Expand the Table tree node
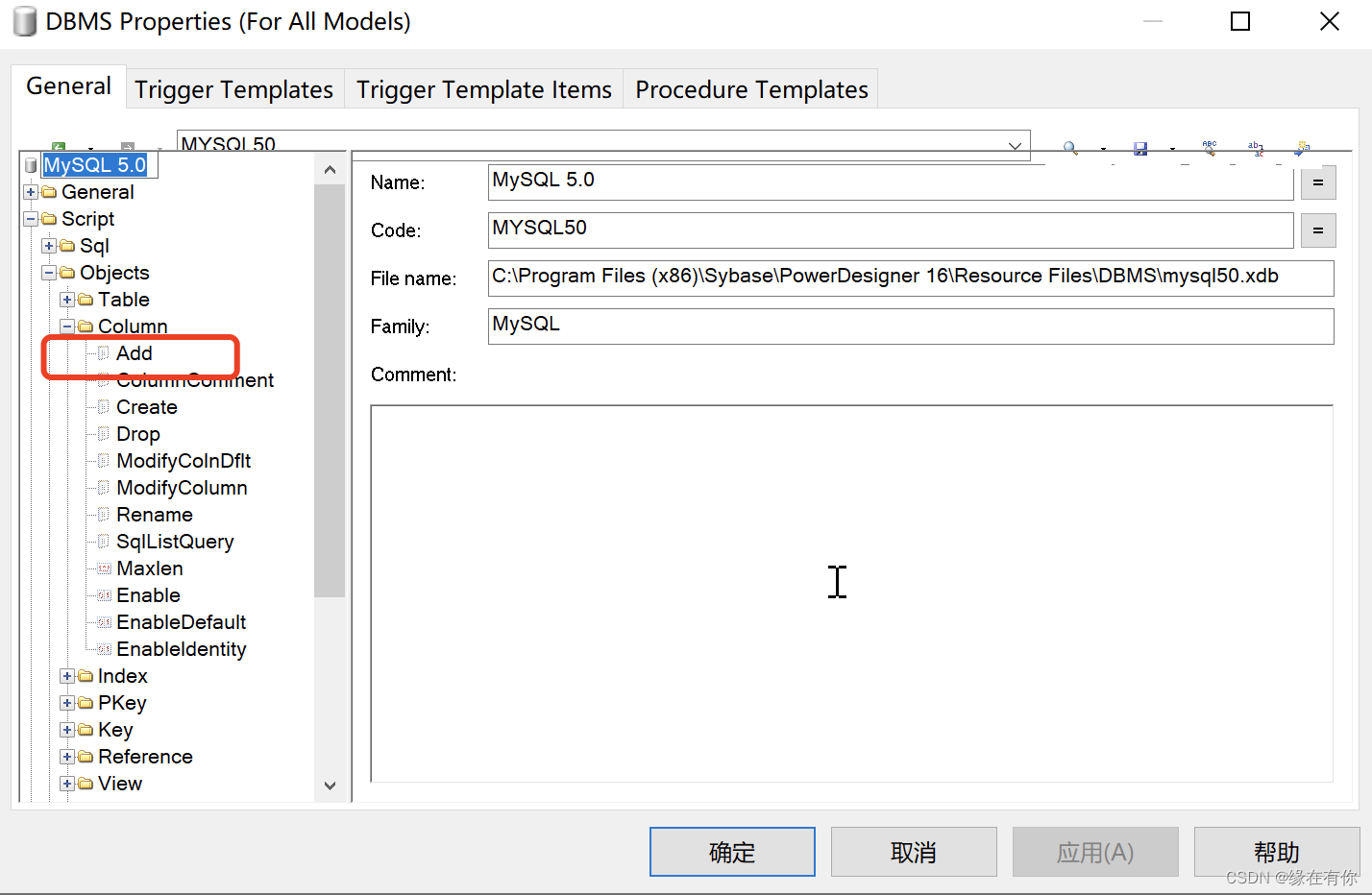This screenshot has height=895, width=1372. coord(67,300)
